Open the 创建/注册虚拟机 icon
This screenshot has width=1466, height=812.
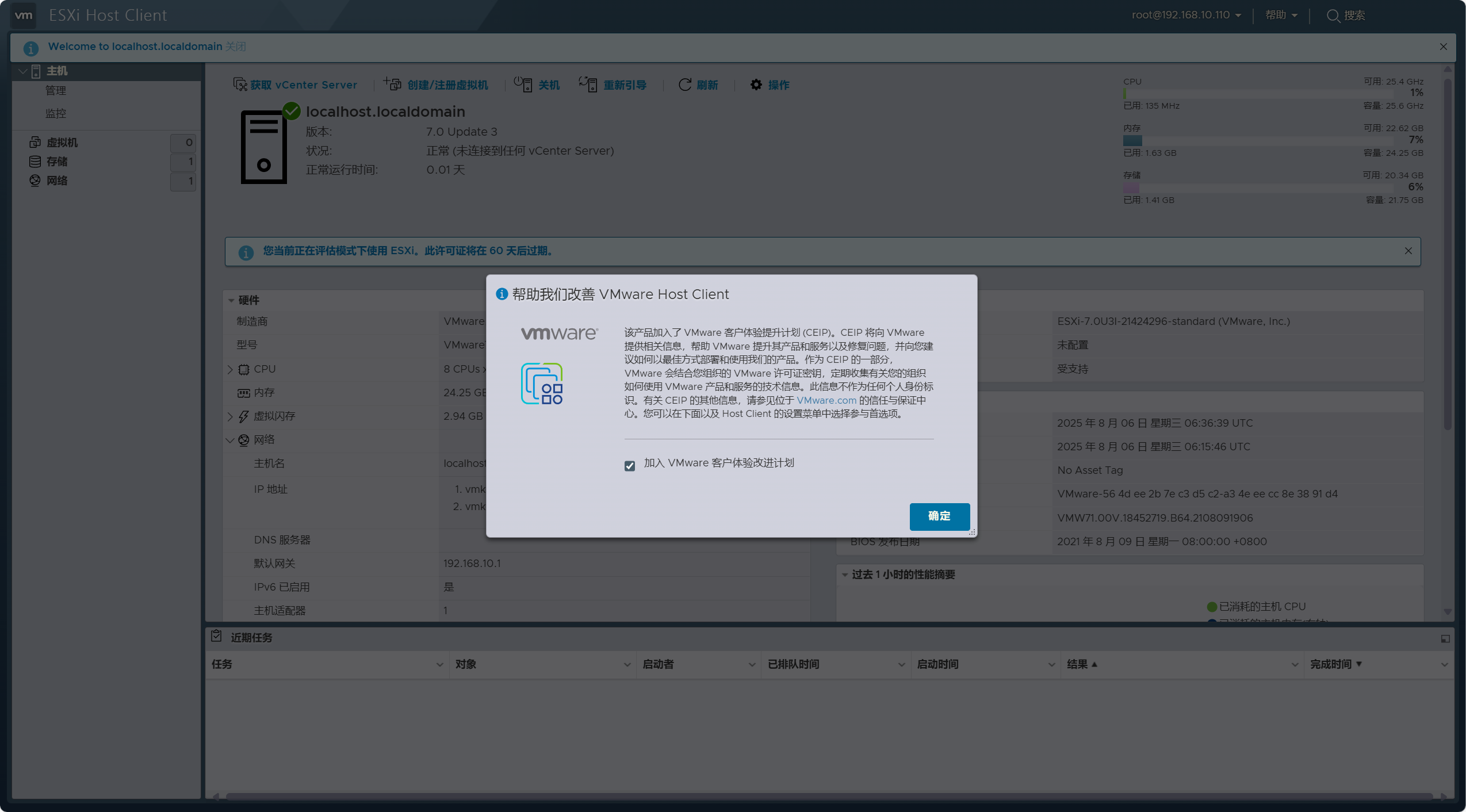392,84
